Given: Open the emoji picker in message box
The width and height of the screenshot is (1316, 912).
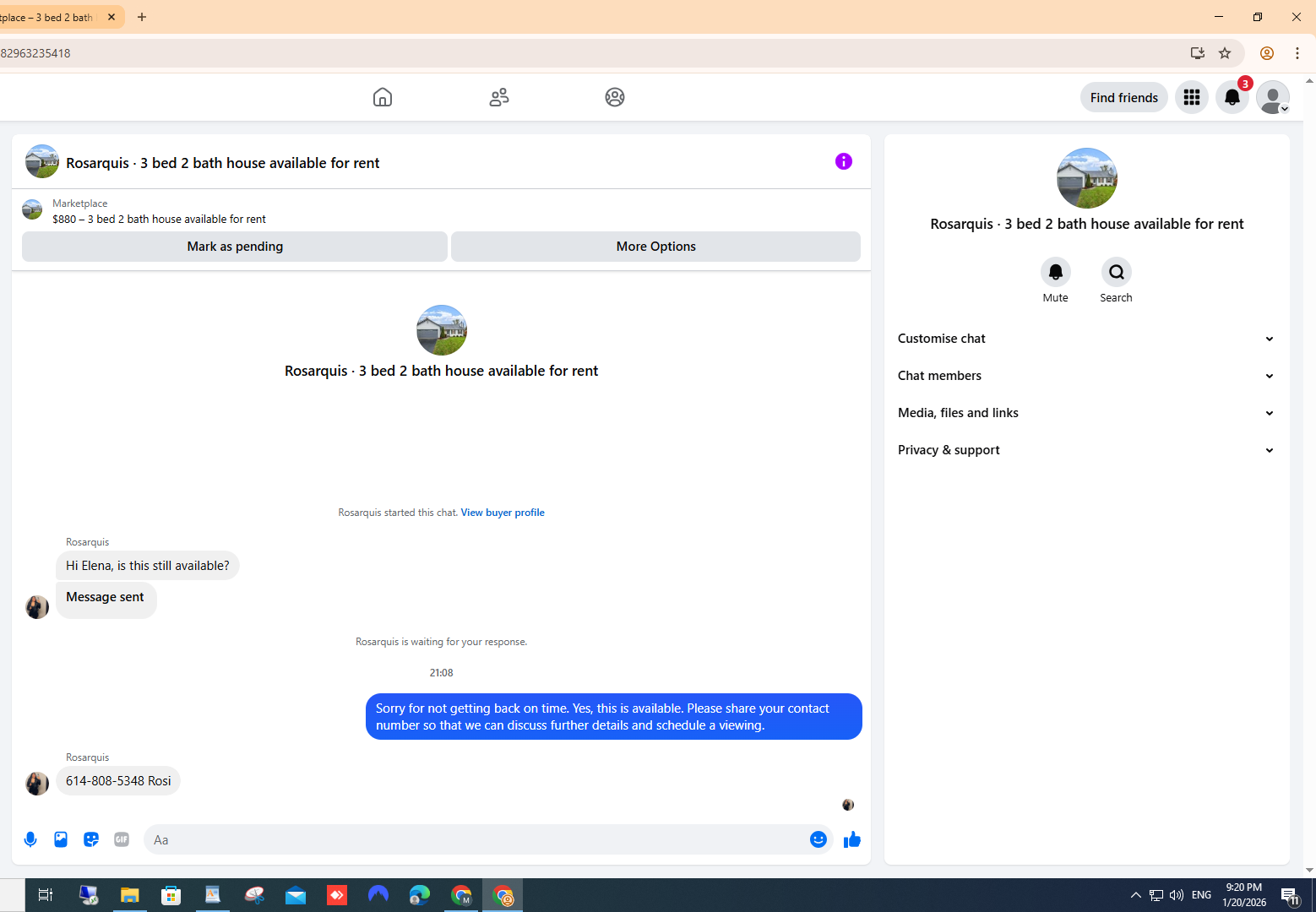Looking at the screenshot, I should (x=818, y=839).
